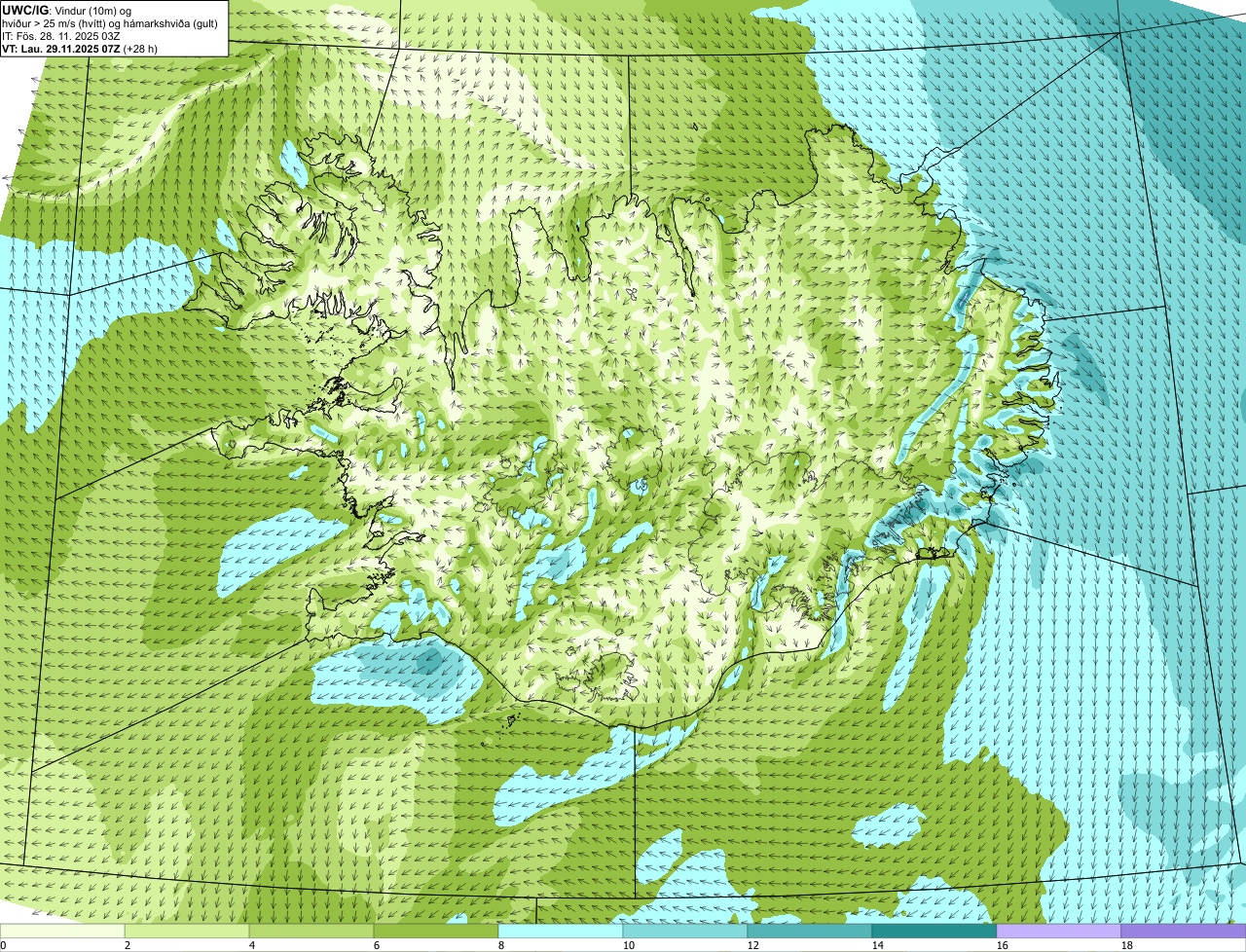1246x952 pixels.
Task: Click the 2–4 m/s light green legend swatch
Action: (x=187, y=931)
